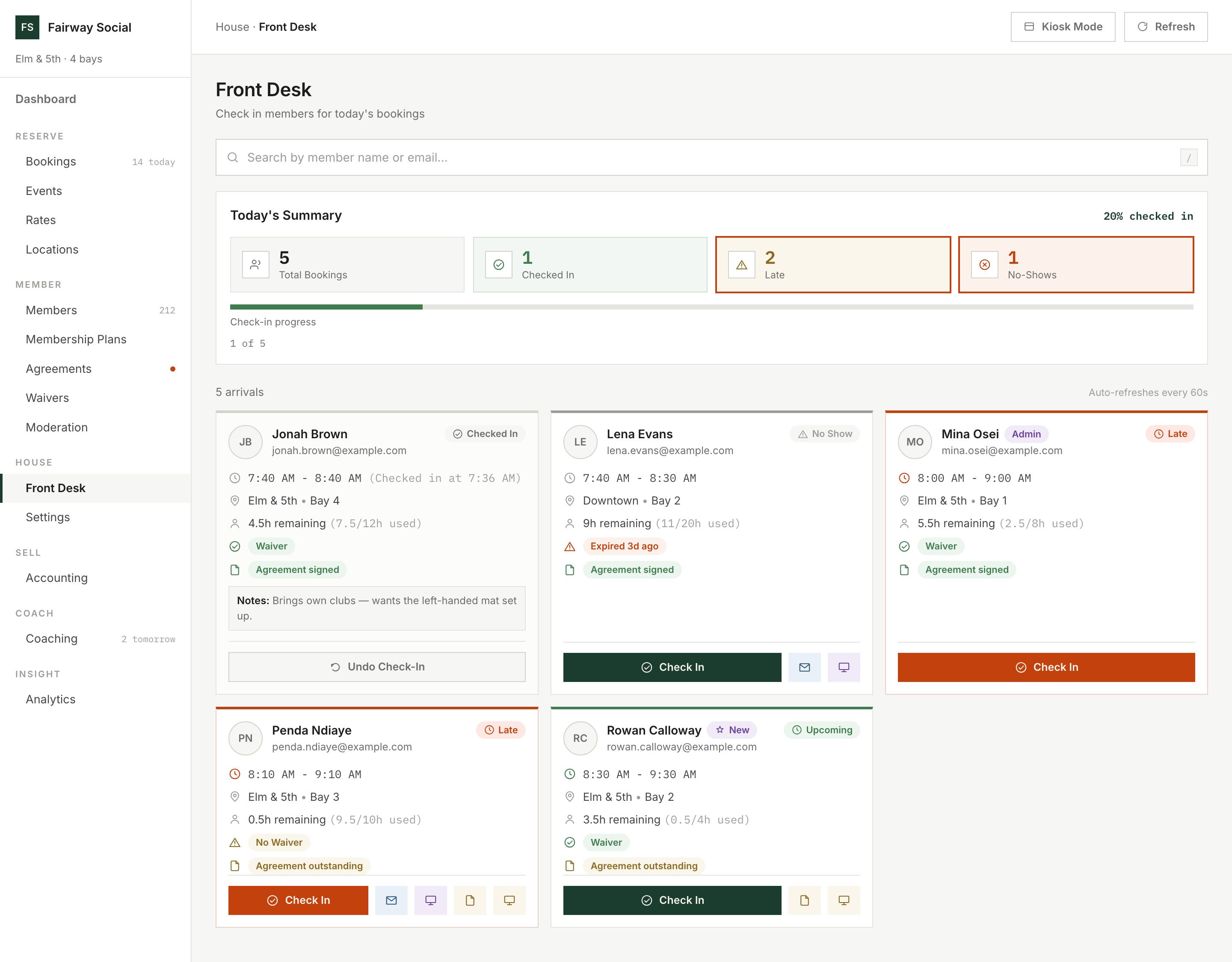Click the No Waiver tag on Penda Ndiaye
Image resolution: width=1232 pixels, height=962 pixels.
278,842
